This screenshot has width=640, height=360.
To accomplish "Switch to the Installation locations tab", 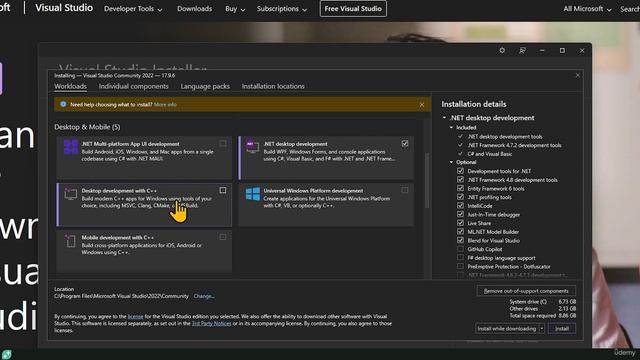I will pos(273,86).
